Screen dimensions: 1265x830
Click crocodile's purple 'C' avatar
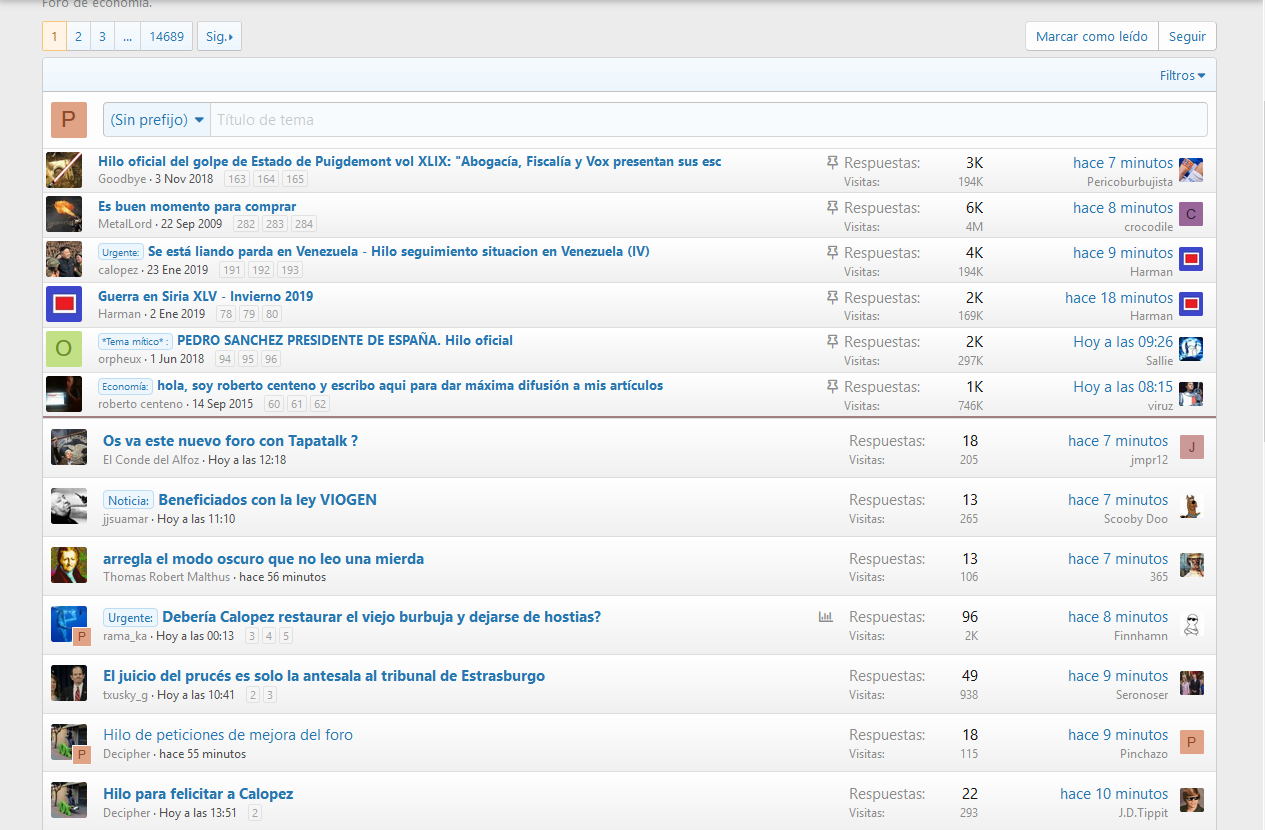pyautogui.click(x=1190, y=215)
